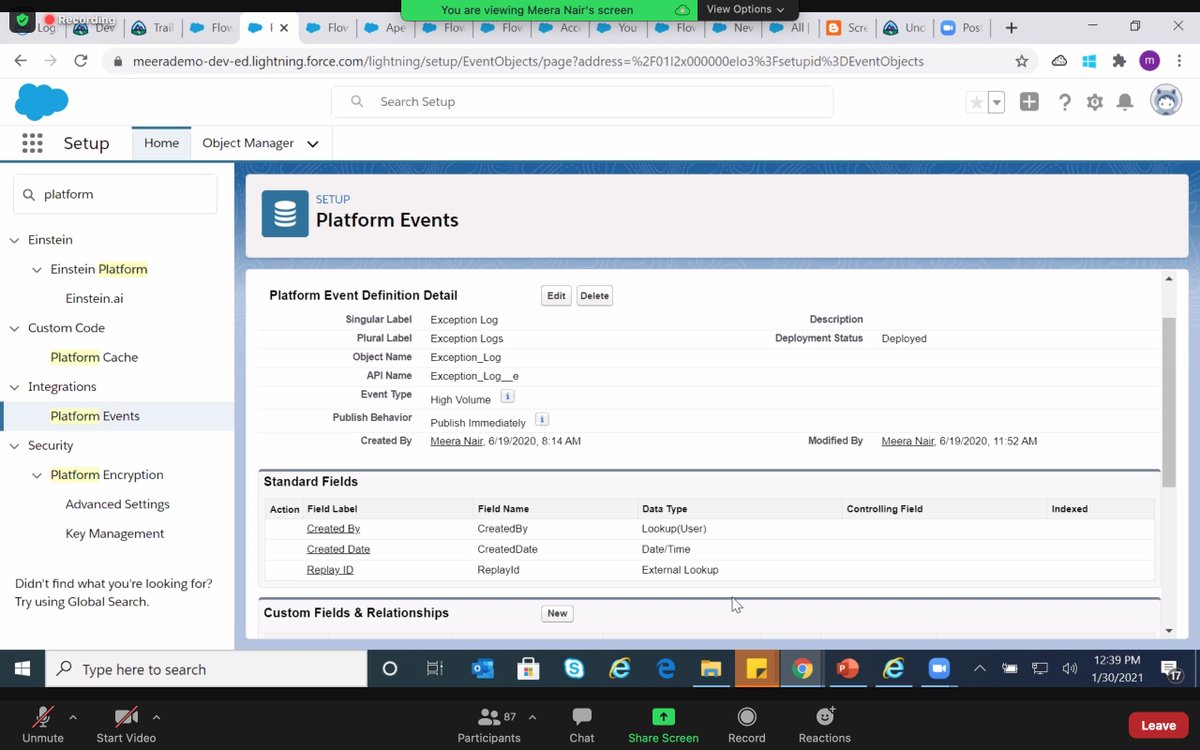Click the Salesforce cloud logo
The height and width of the screenshot is (750, 1200).
click(41, 101)
